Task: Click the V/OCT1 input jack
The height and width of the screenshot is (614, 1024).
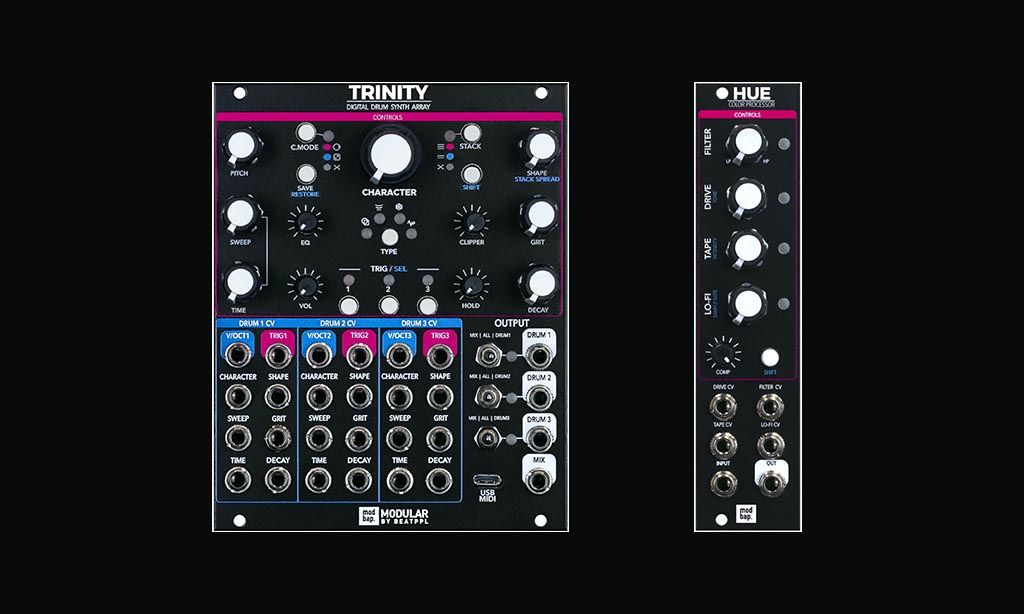Action: point(238,355)
